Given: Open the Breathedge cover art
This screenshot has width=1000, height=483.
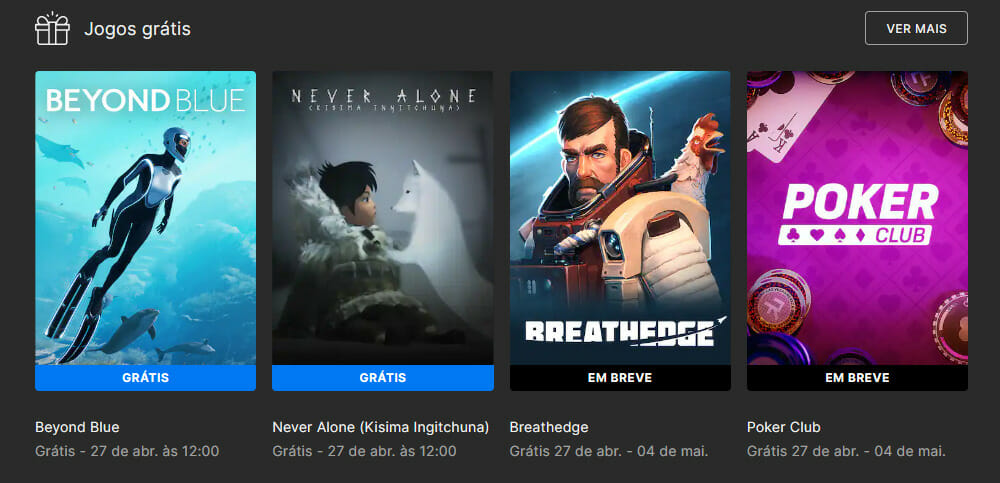Looking at the screenshot, I should (x=620, y=218).
